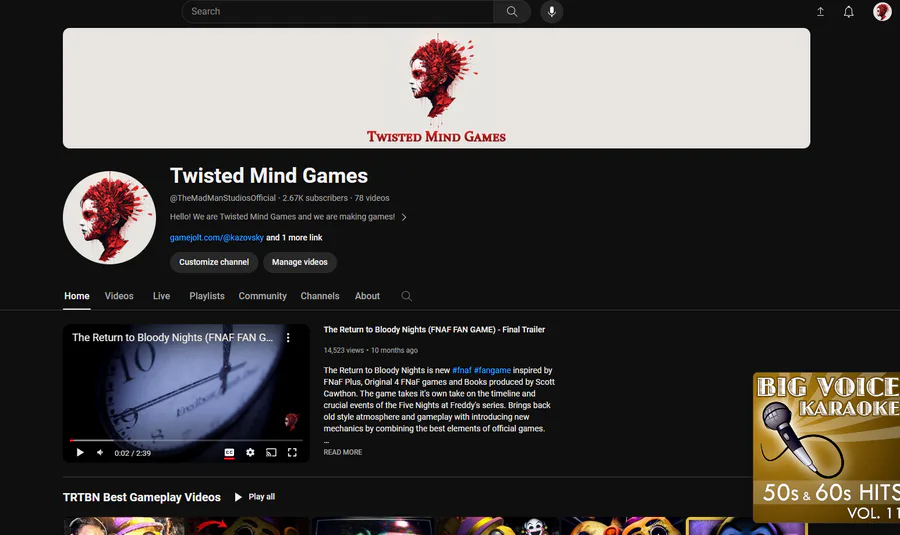Screen dimensions: 900x535
Task: Click the Play all label
Action: [262, 497]
